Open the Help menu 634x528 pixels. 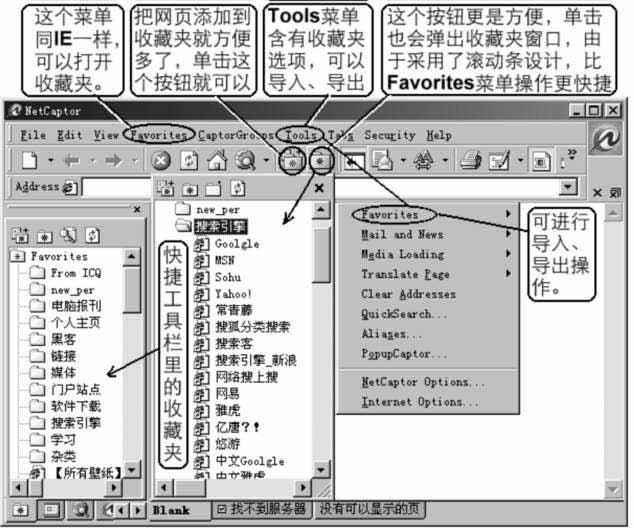click(439, 135)
